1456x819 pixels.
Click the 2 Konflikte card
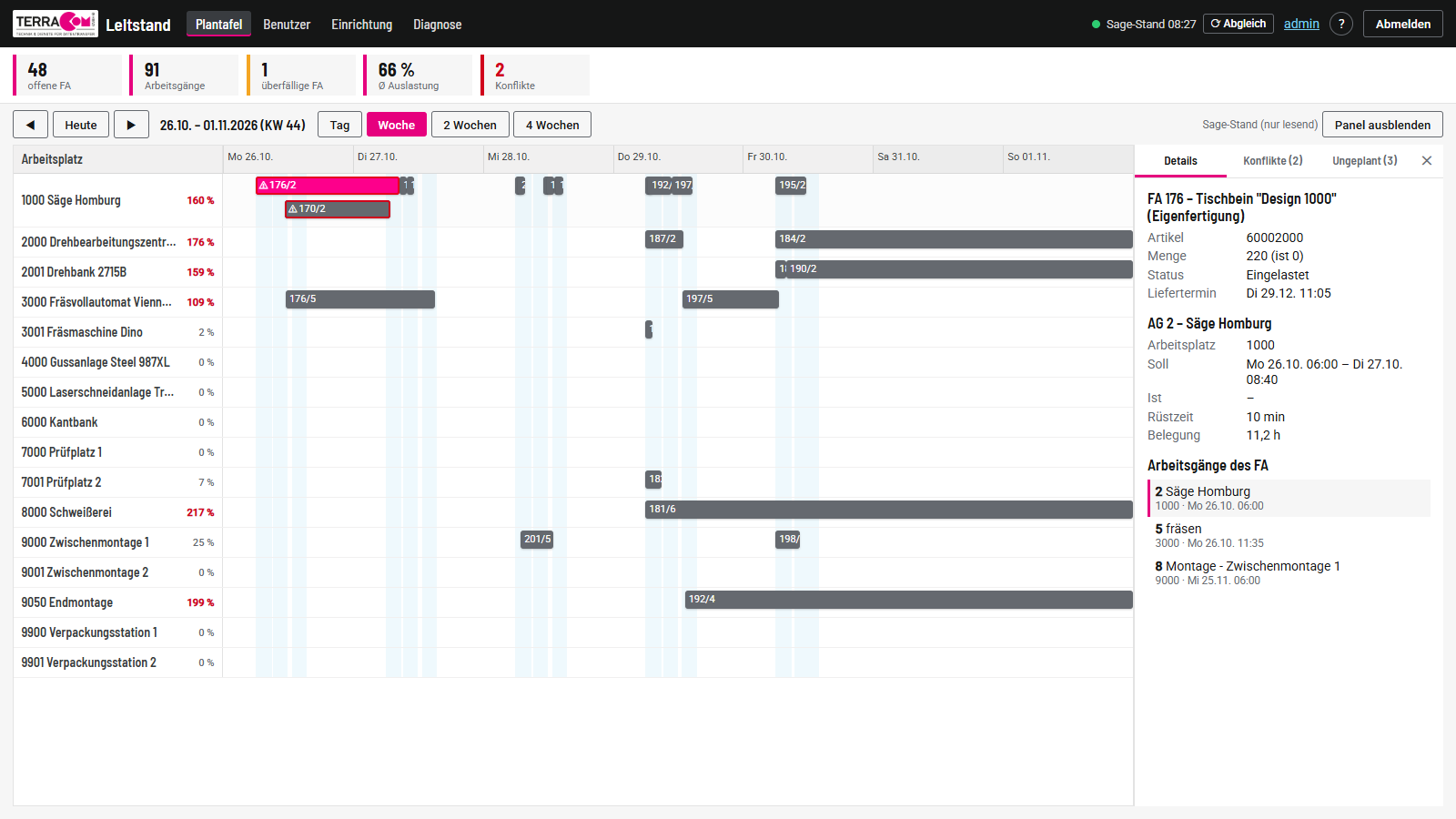point(535,76)
